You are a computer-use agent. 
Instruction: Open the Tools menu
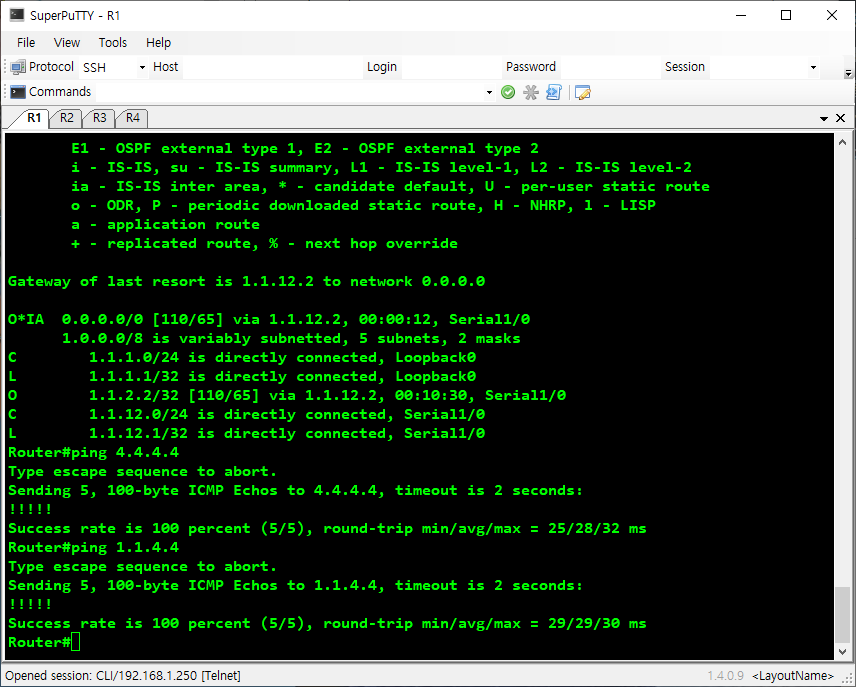coord(112,43)
